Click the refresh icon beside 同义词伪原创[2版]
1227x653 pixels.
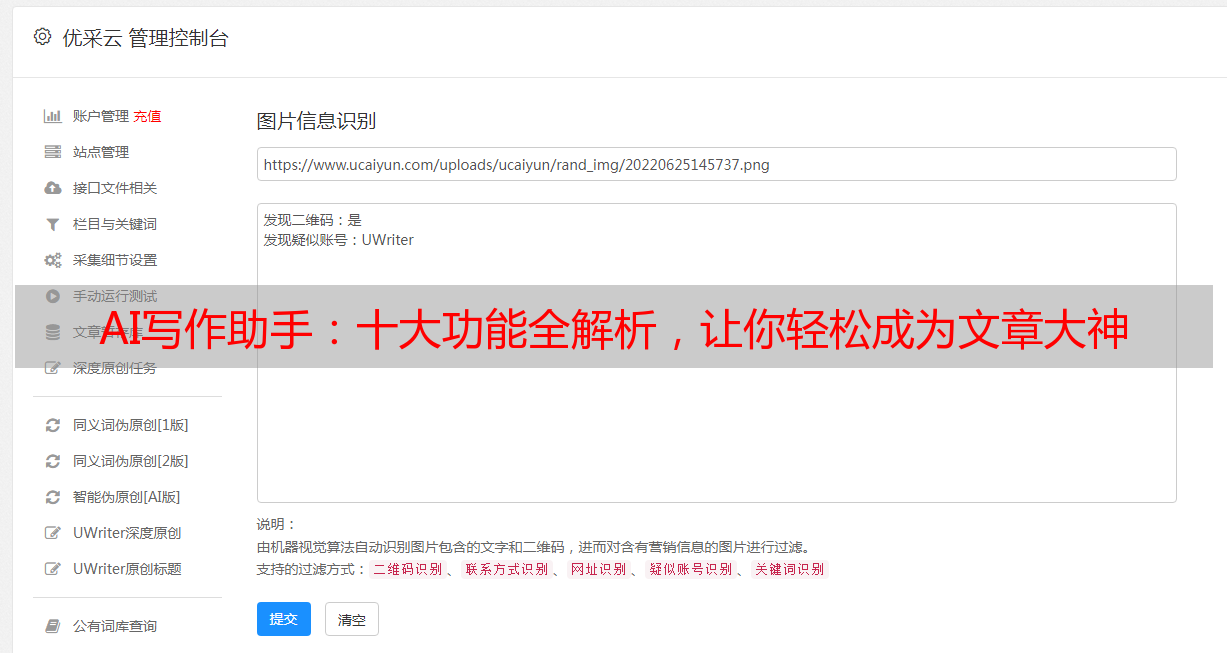tap(53, 461)
